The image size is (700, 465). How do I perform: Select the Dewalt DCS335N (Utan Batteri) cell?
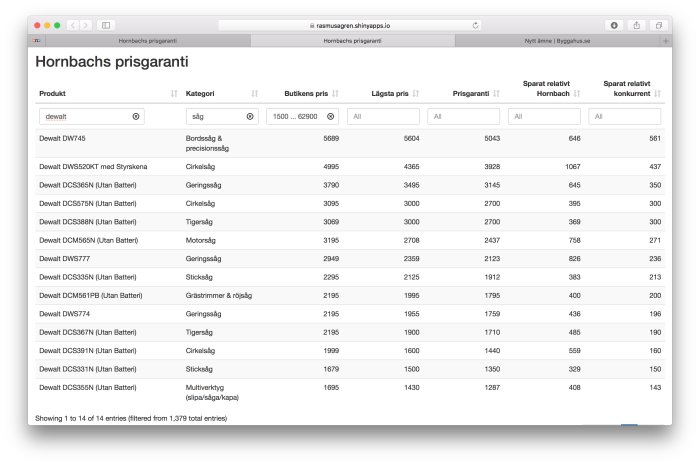108,277
